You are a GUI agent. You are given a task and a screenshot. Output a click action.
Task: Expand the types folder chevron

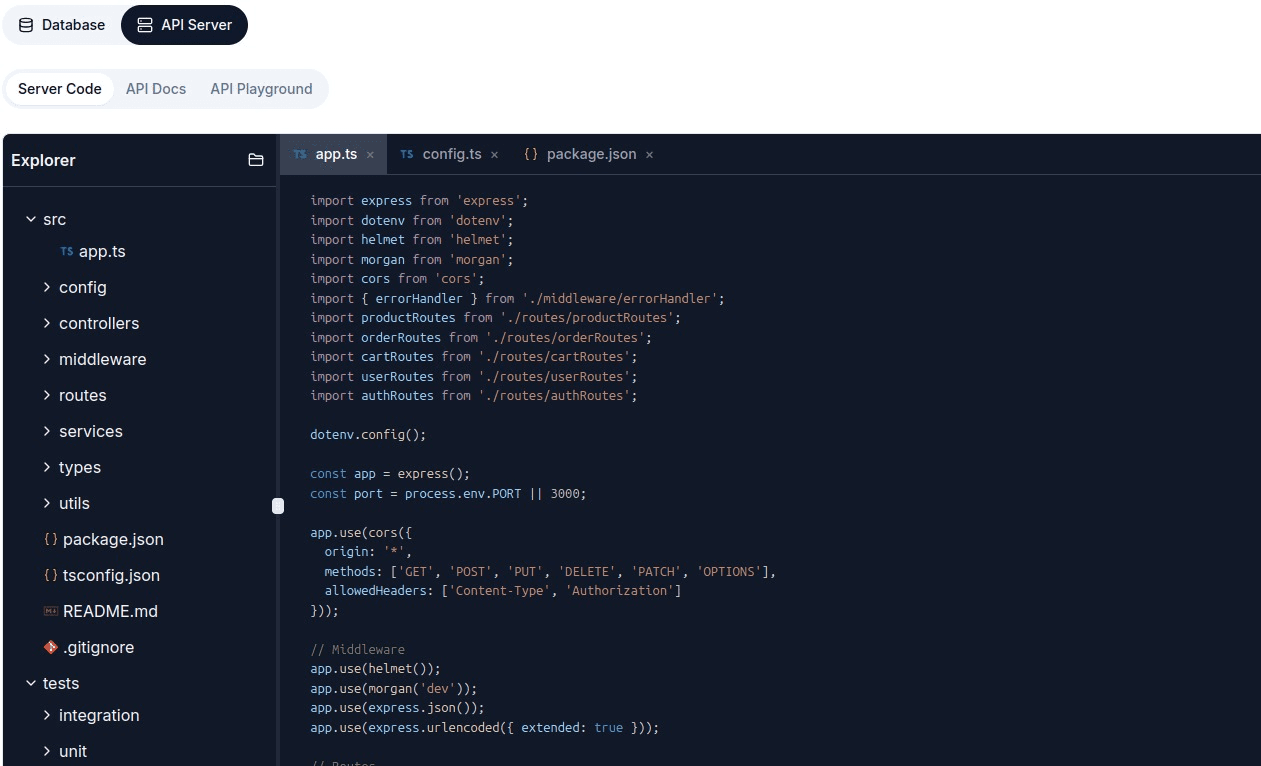(47, 467)
